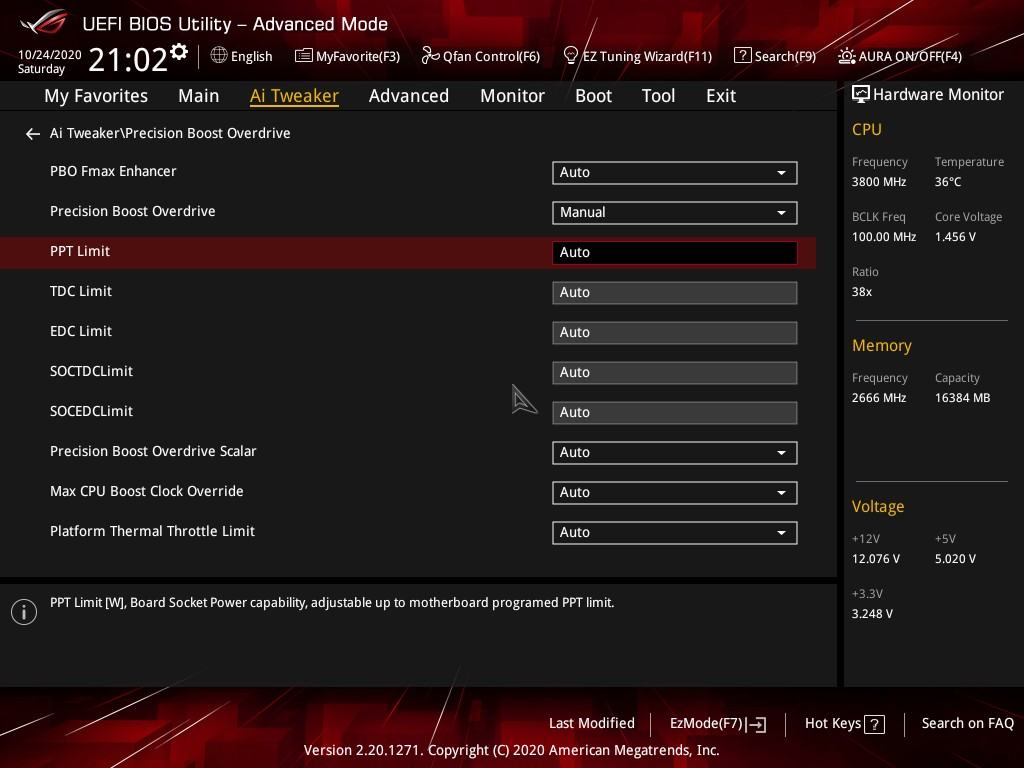Click the Ai Tweaker\Precision Boost Overdrive breadcrumb

170,133
